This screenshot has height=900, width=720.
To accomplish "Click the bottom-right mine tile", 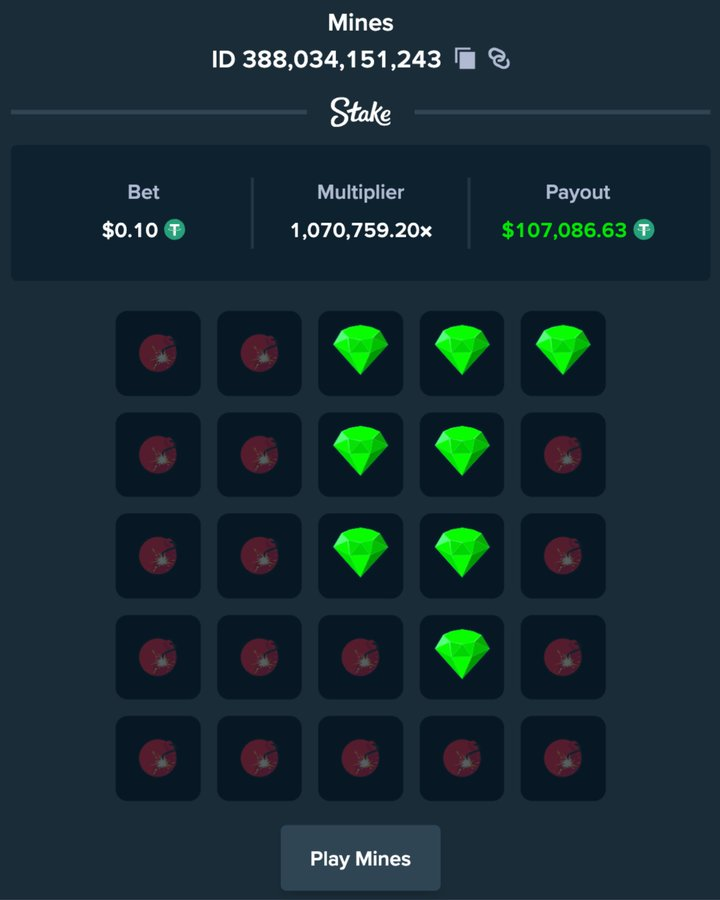I will tap(563, 758).
